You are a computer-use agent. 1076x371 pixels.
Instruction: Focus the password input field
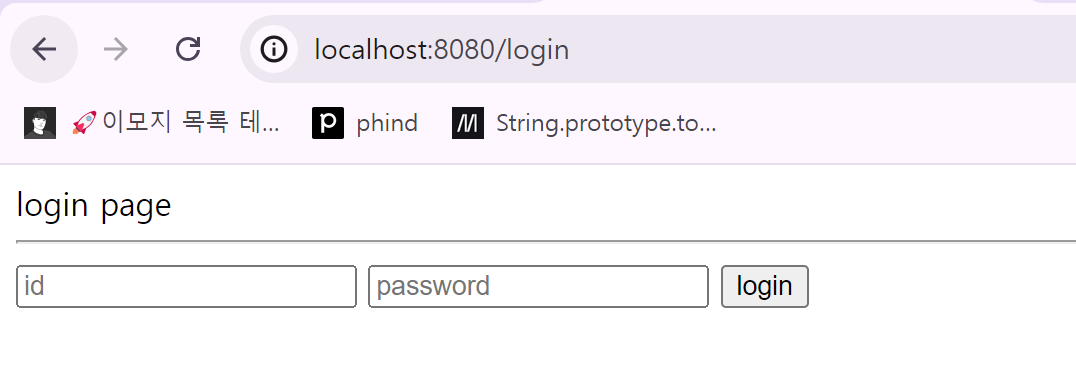pyautogui.click(x=539, y=286)
